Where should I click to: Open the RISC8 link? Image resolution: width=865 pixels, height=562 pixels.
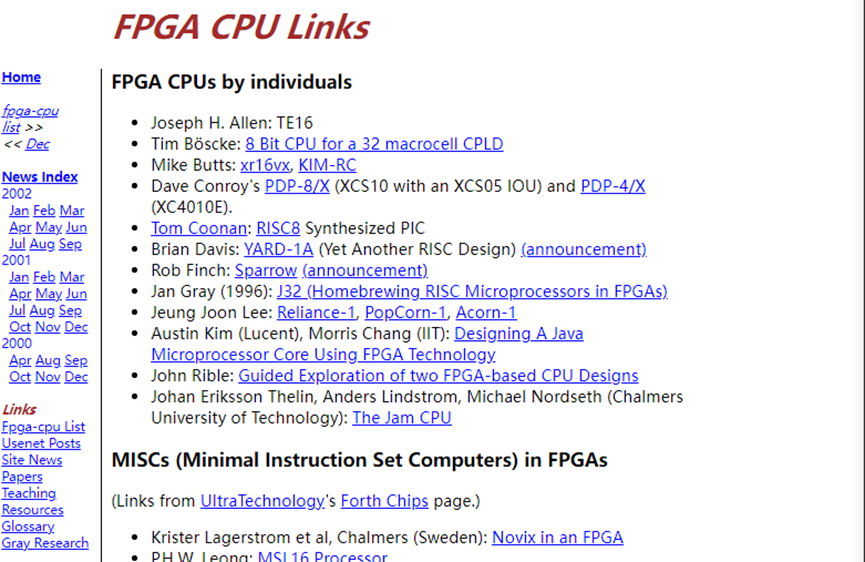tap(278, 228)
